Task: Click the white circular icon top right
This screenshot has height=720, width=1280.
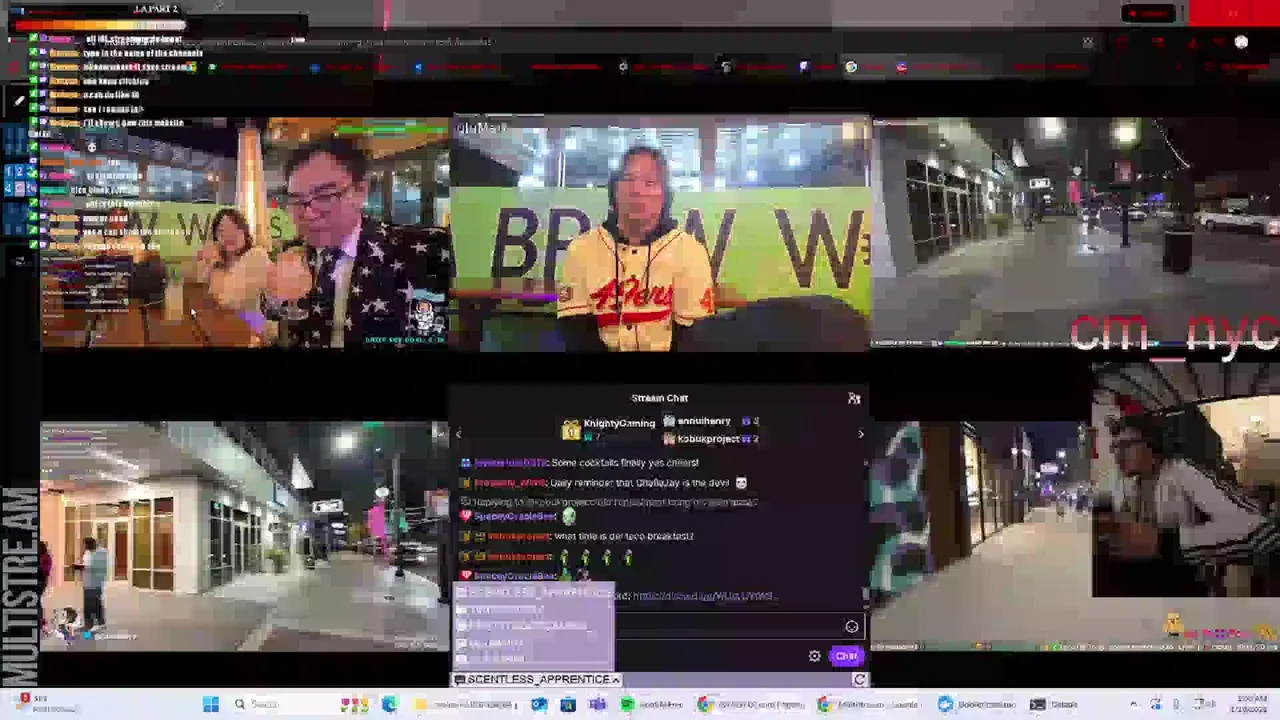Action: pos(1241,42)
